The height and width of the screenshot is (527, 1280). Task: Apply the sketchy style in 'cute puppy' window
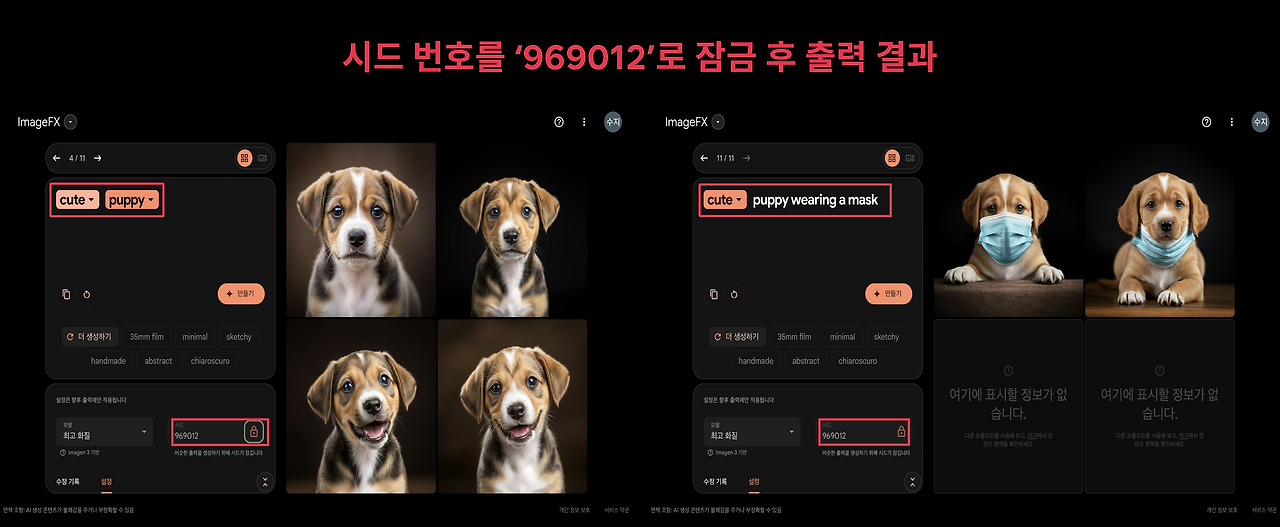coord(239,337)
